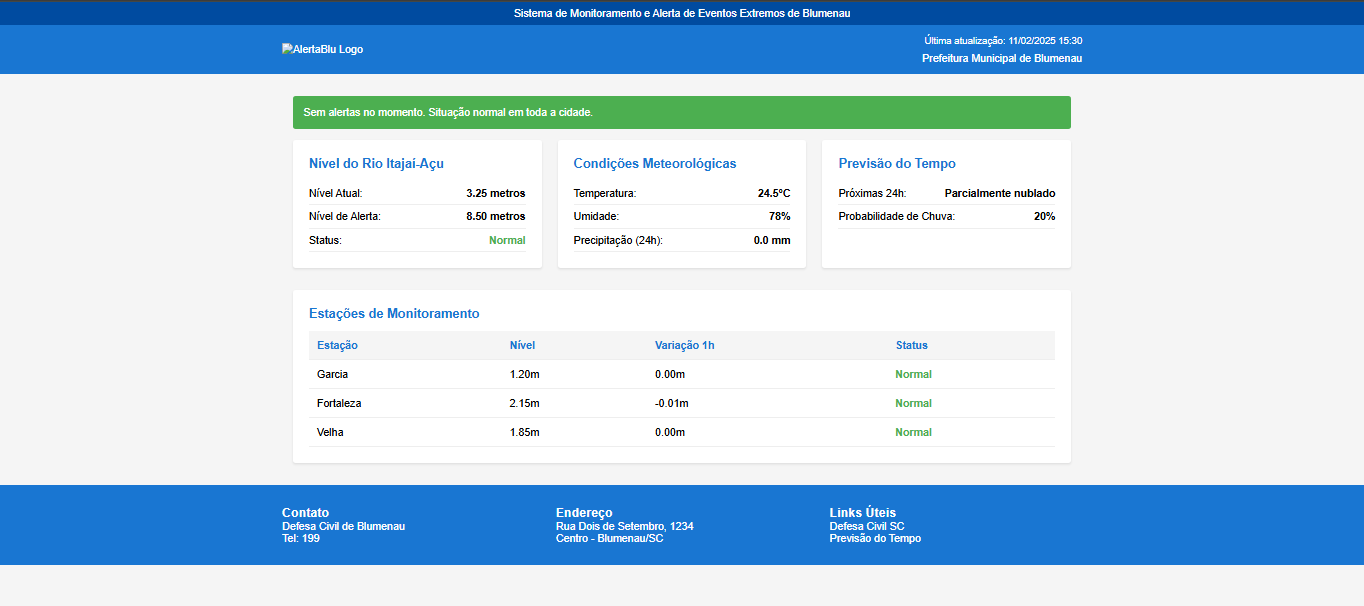
Task: Select the 24.5°C temperature value
Action: click(774, 193)
